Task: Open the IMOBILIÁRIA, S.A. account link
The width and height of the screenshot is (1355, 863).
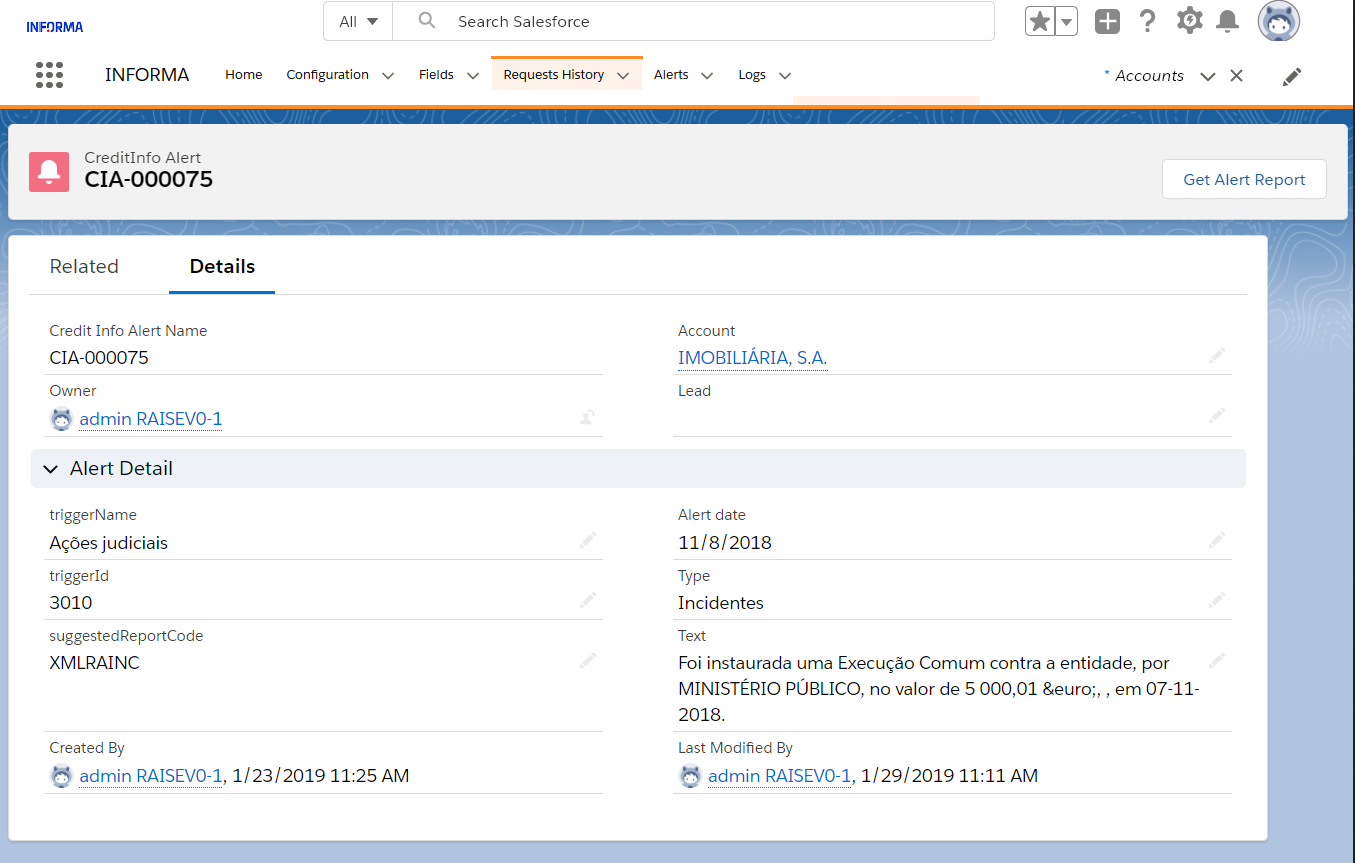Action: (752, 358)
